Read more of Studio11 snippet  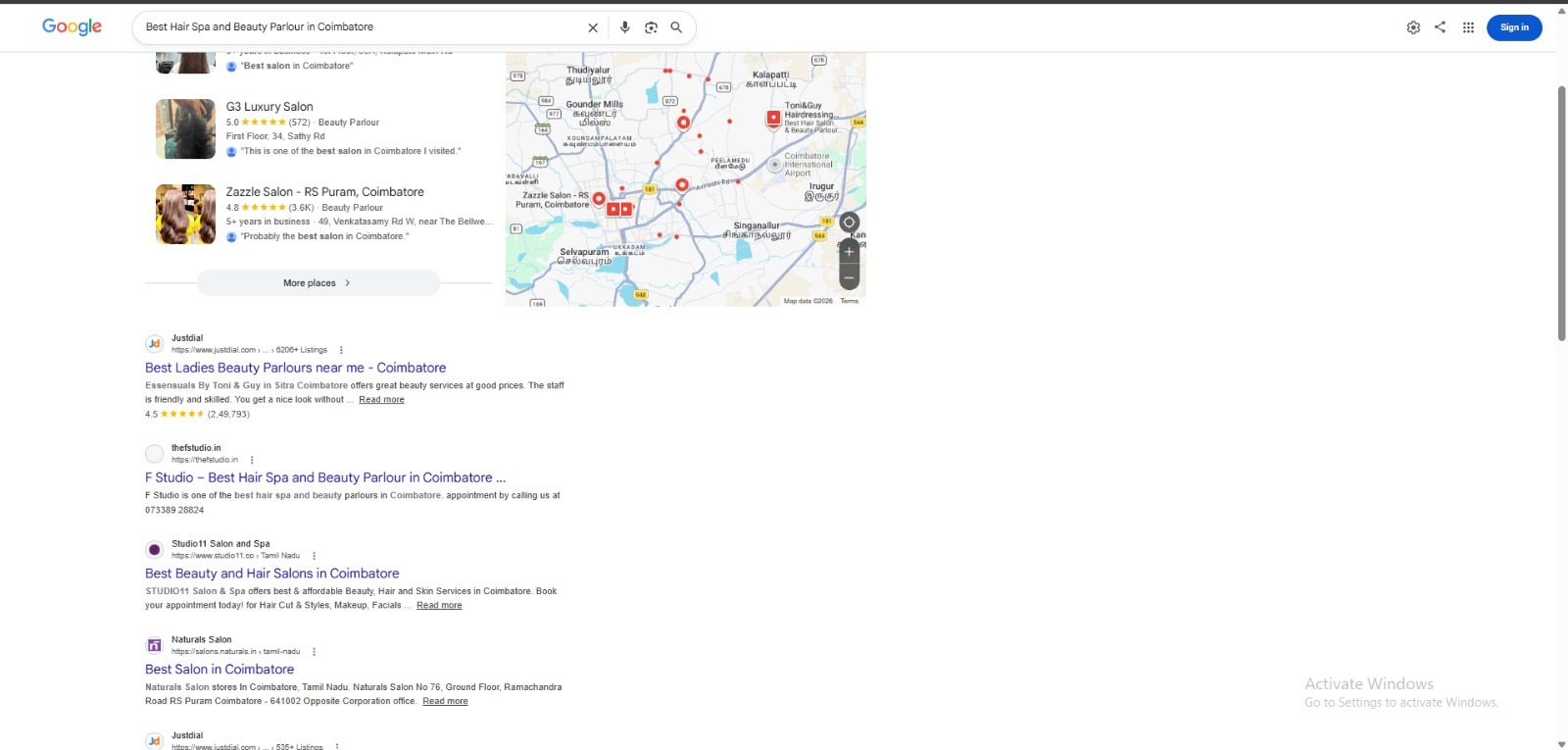(x=439, y=606)
